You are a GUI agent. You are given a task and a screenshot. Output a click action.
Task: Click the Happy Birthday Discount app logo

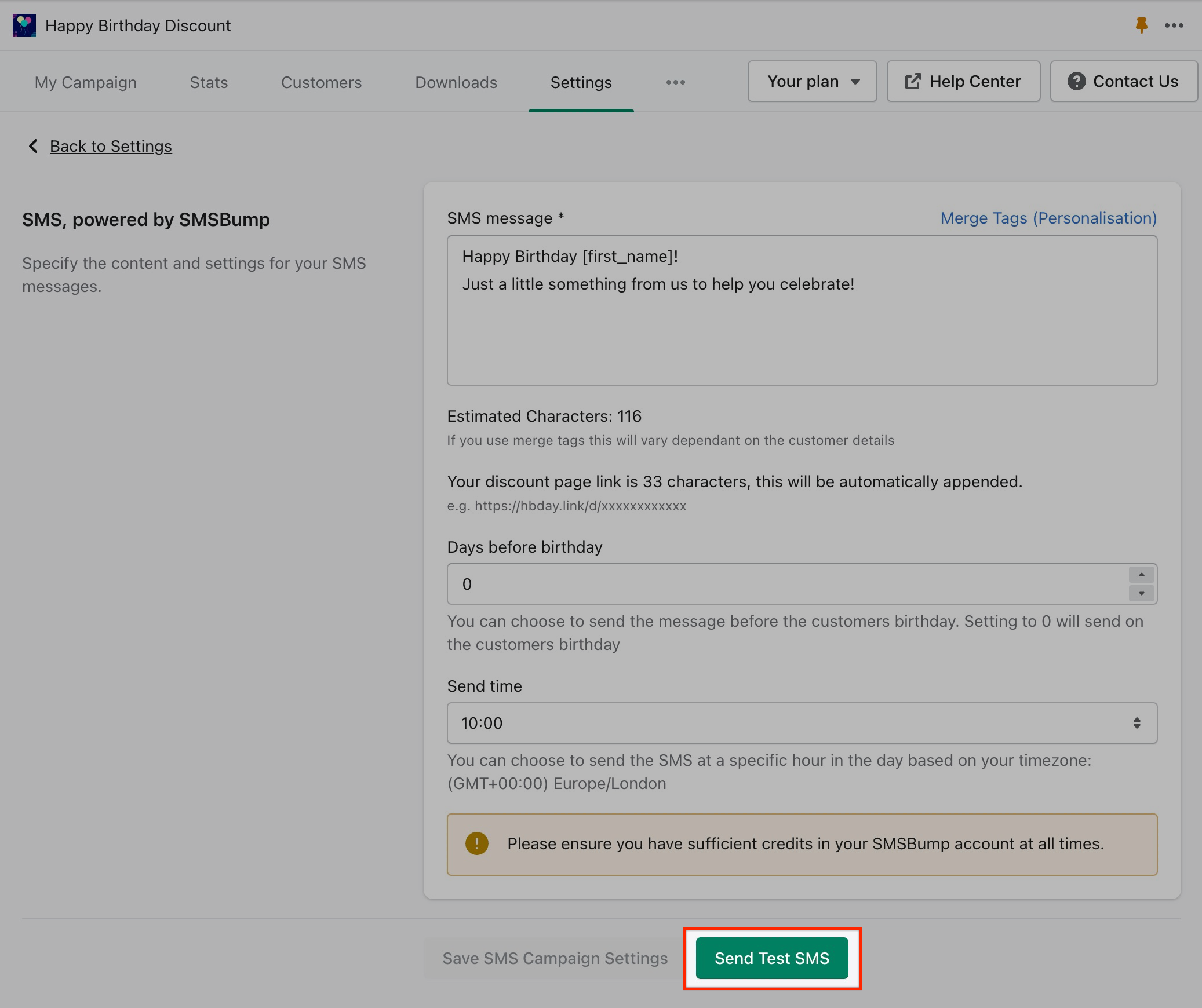coord(24,25)
